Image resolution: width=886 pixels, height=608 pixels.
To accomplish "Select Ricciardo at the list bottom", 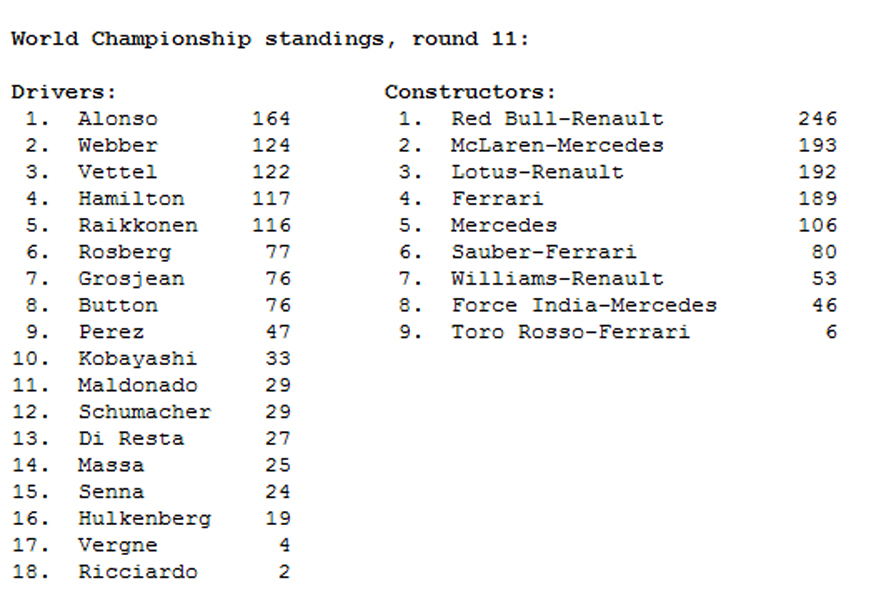I will [x=138, y=571].
